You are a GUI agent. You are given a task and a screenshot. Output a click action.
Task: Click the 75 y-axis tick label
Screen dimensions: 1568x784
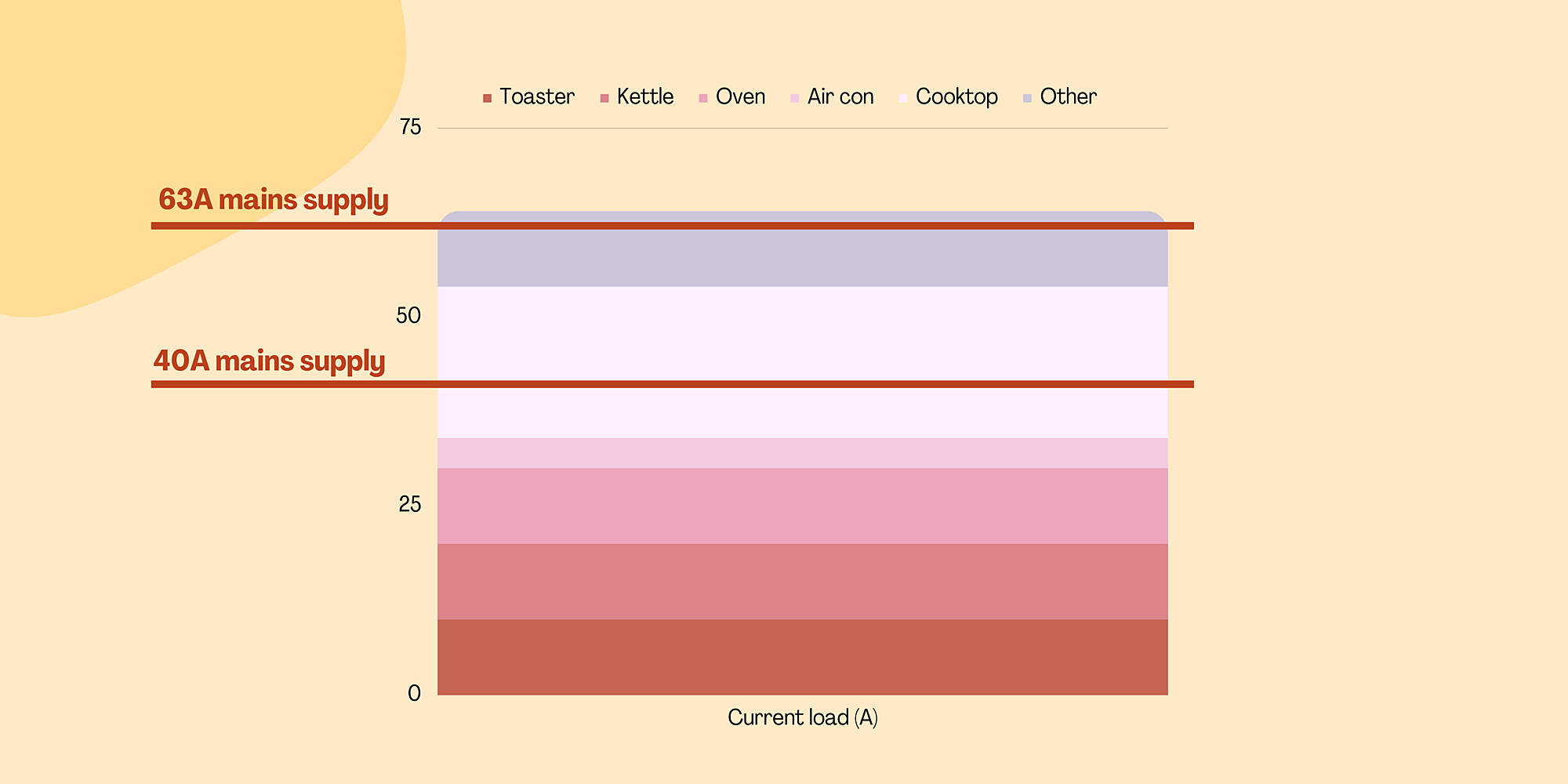(x=410, y=127)
